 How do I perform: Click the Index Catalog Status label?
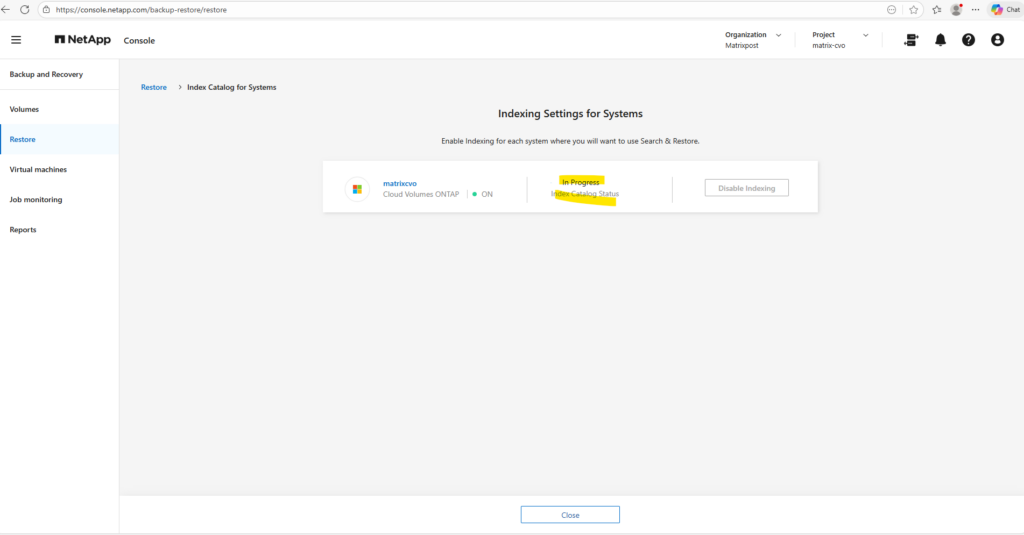point(584,194)
